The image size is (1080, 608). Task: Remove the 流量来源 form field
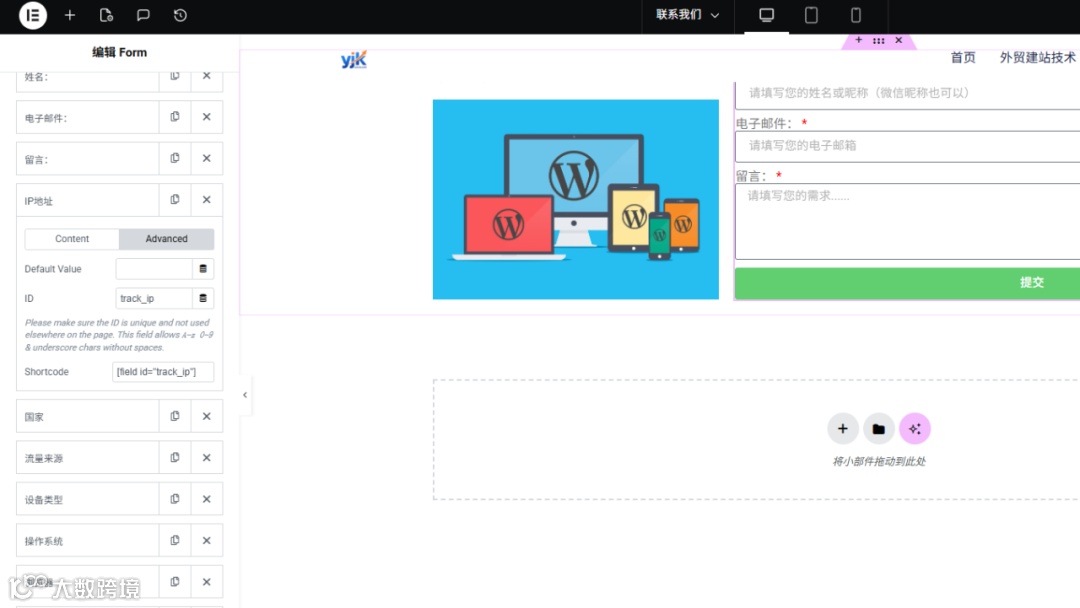coord(207,458)
